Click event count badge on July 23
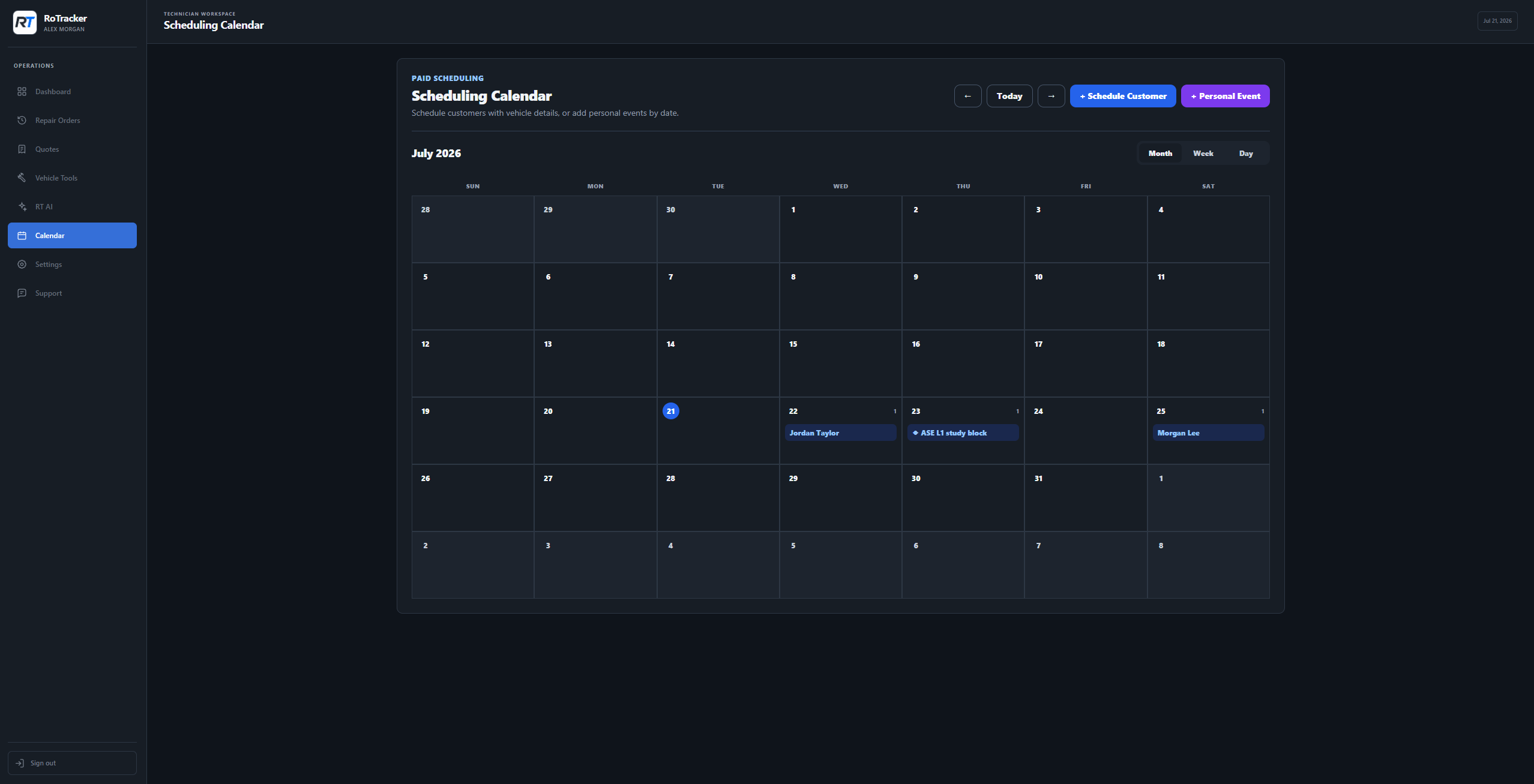This screenshot has height=784, width=1534. [1017, 411]
